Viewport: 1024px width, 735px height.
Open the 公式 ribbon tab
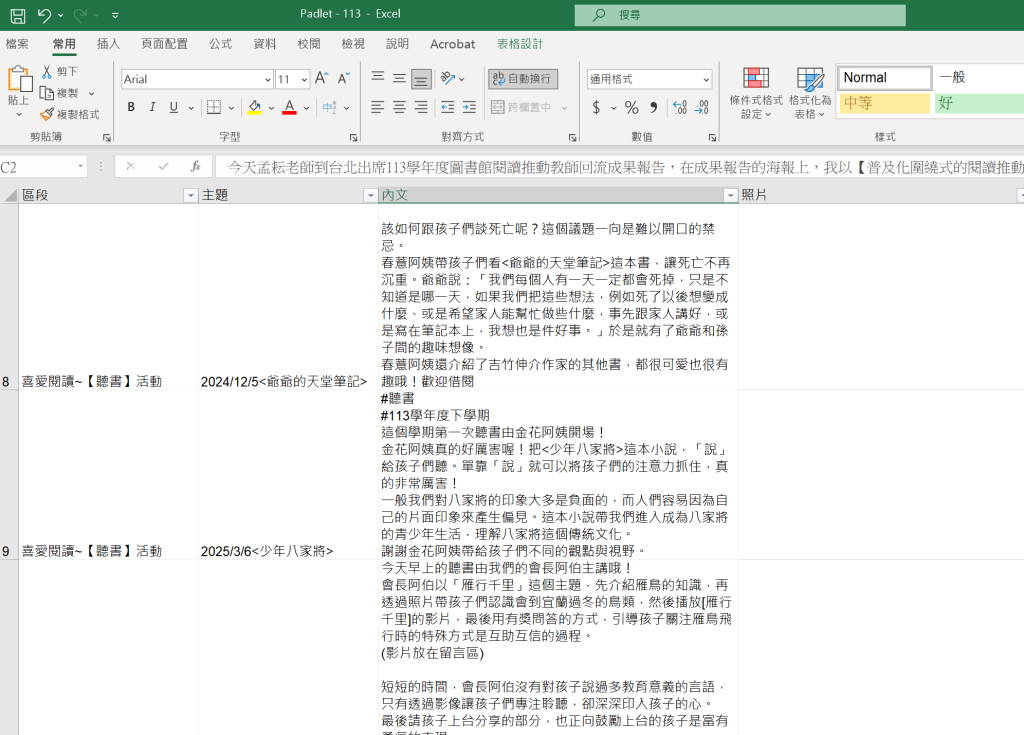point(220,44)
